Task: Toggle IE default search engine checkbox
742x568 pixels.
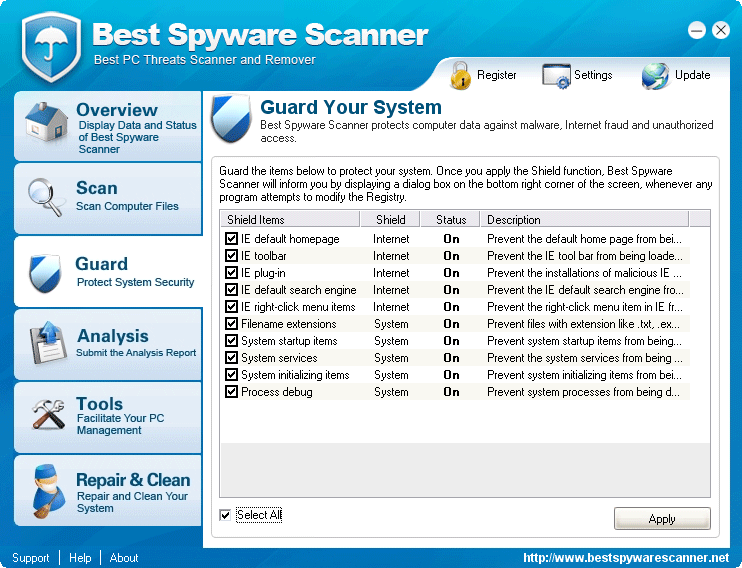Action: [231, 290]
